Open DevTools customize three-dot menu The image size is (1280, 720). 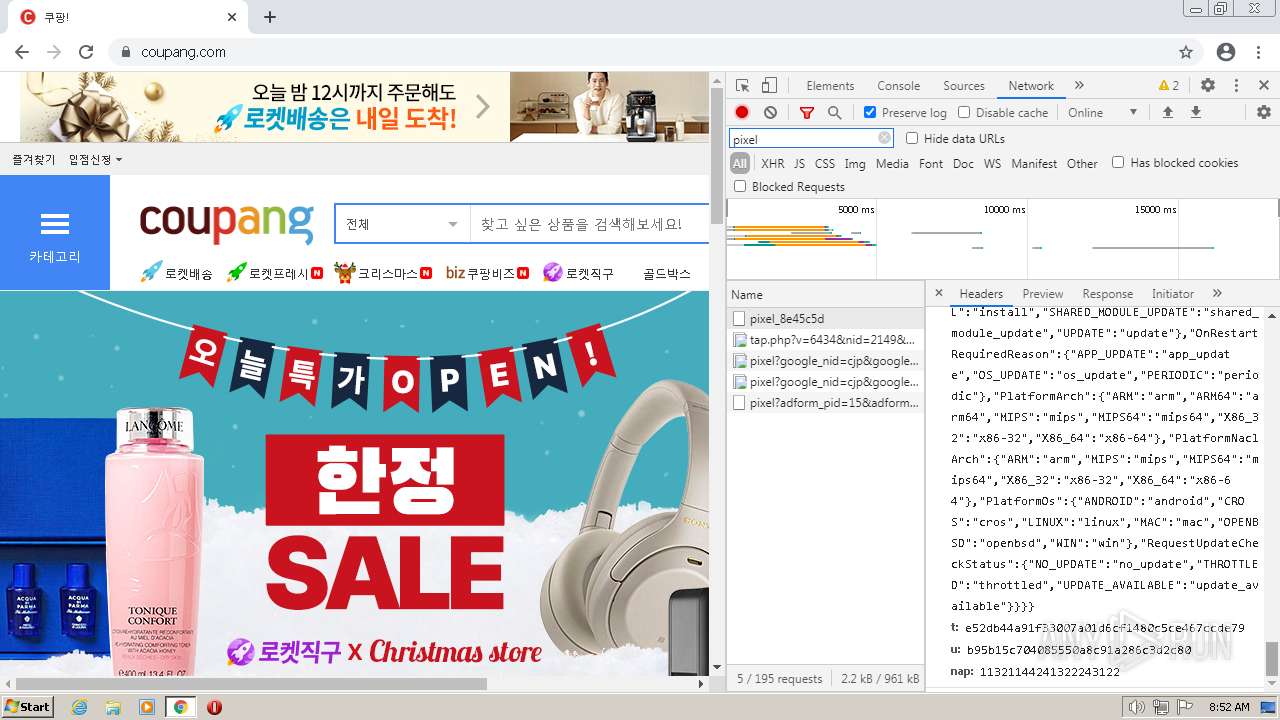[x=1236, y=86]
